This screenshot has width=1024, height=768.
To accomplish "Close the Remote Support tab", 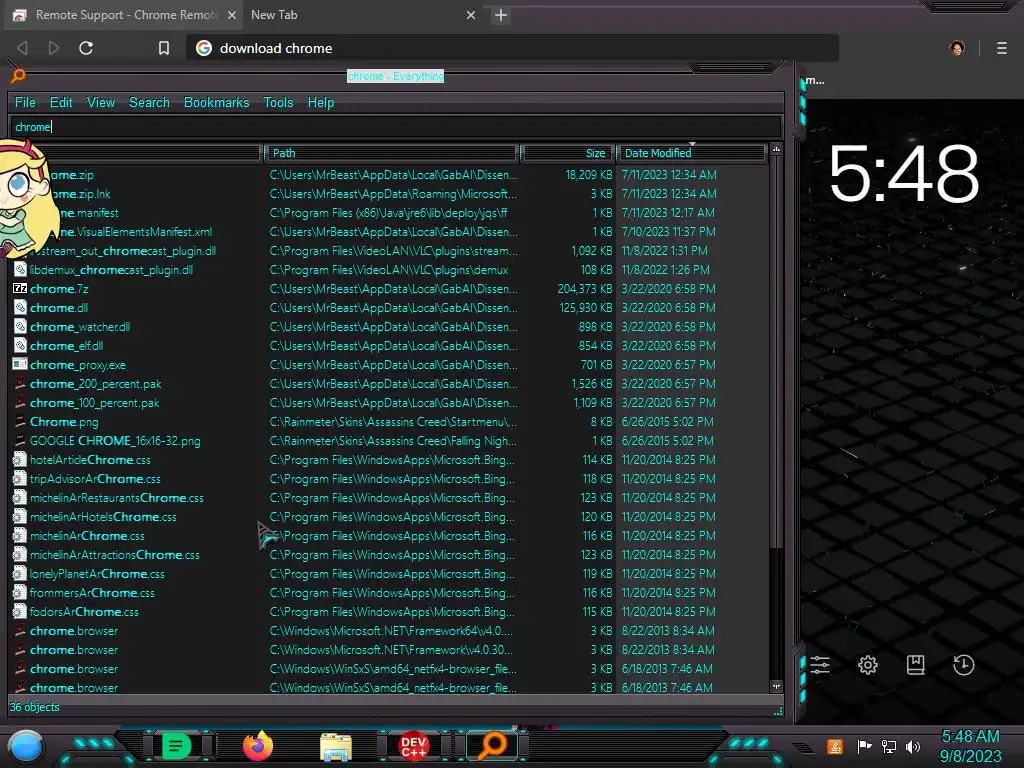I will click(x=231, y=15).
